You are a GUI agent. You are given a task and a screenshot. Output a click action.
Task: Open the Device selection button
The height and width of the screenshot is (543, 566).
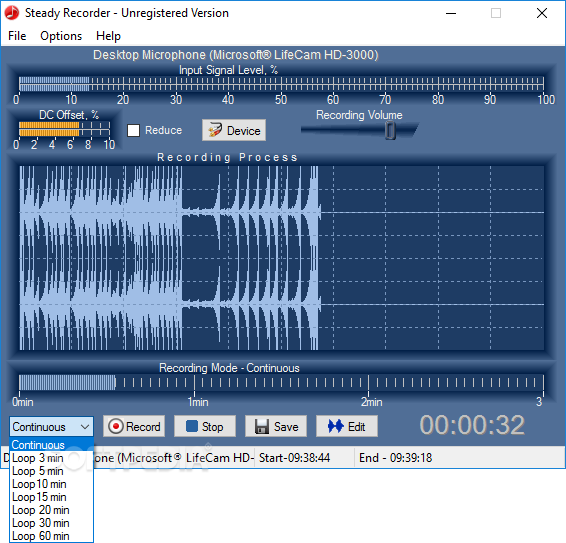coord(234,130)
